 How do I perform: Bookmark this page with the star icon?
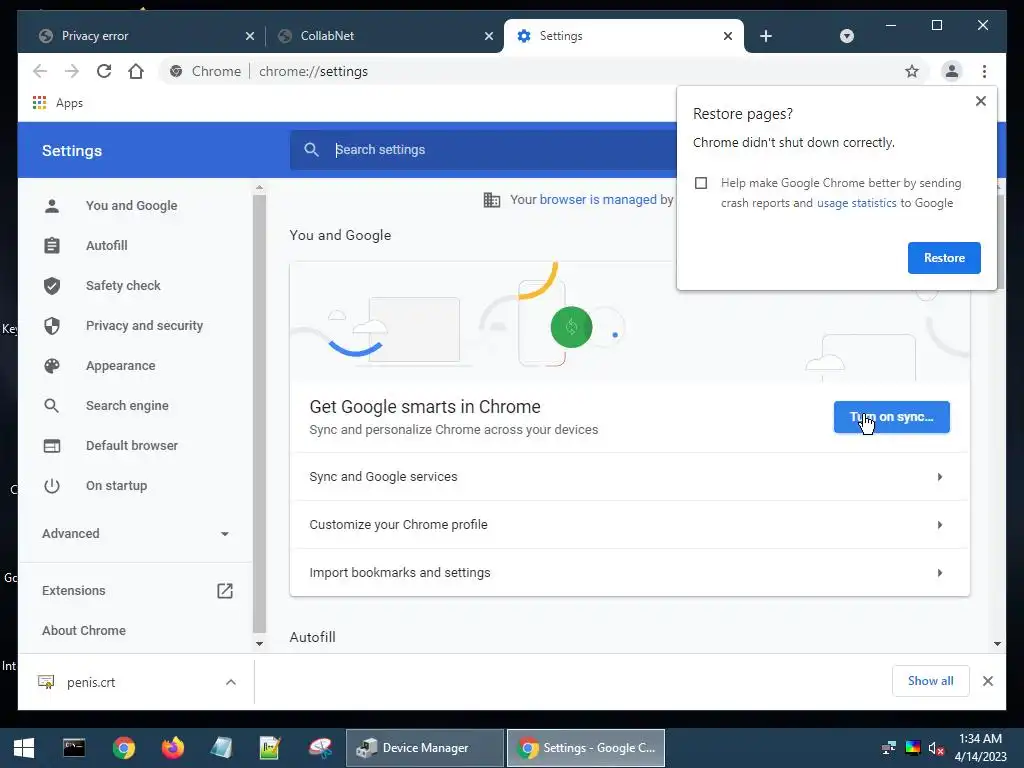coord(912,71)
